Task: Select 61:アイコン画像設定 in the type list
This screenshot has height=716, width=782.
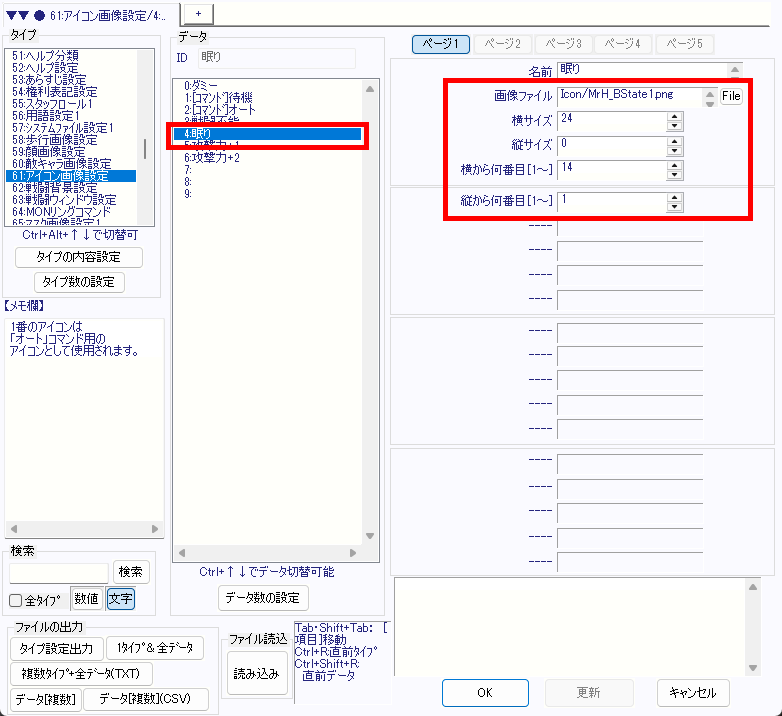Action: 74,176
